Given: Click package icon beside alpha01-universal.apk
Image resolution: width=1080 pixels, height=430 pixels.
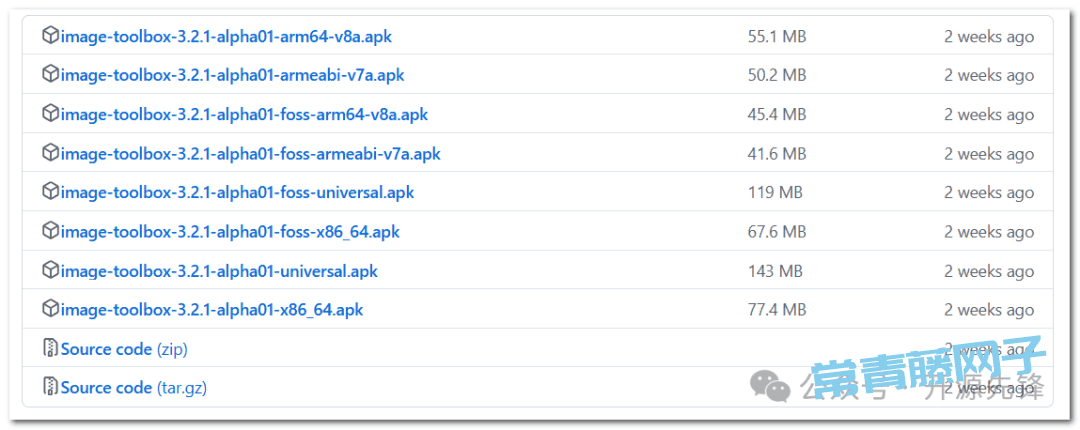Looking at the screenshot, I should 50,270.
